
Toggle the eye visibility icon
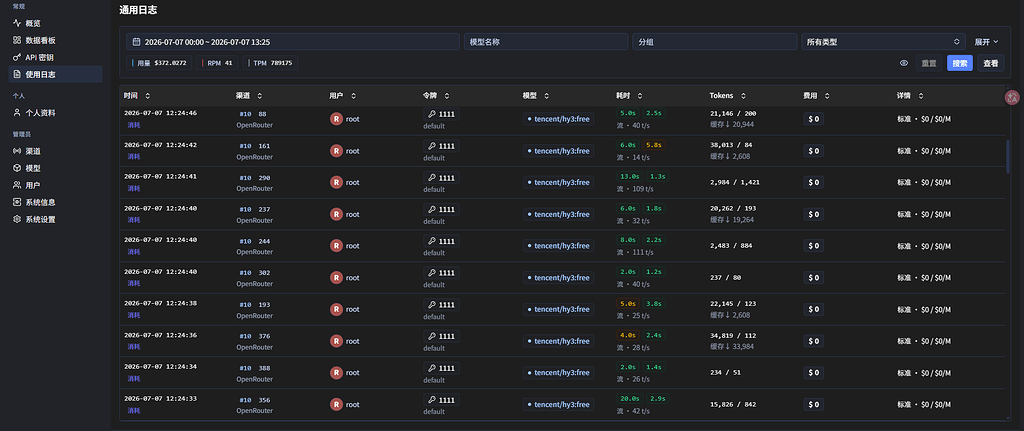(904, 63)
